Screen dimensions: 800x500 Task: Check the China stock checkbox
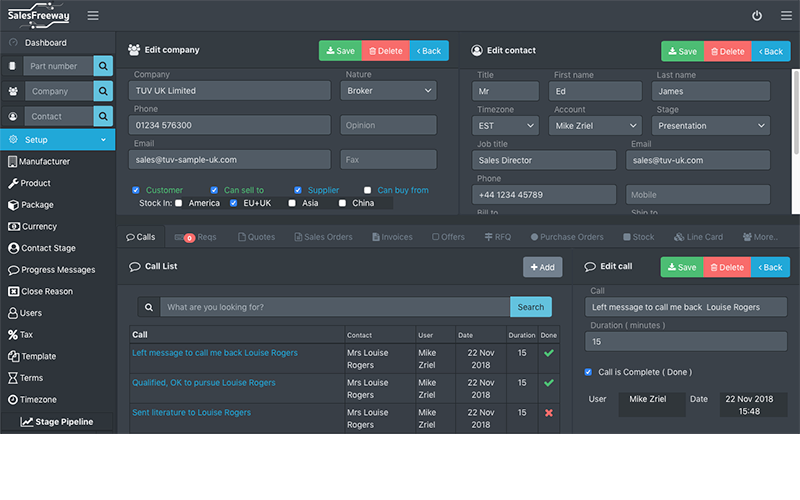(x=342, y=203)
